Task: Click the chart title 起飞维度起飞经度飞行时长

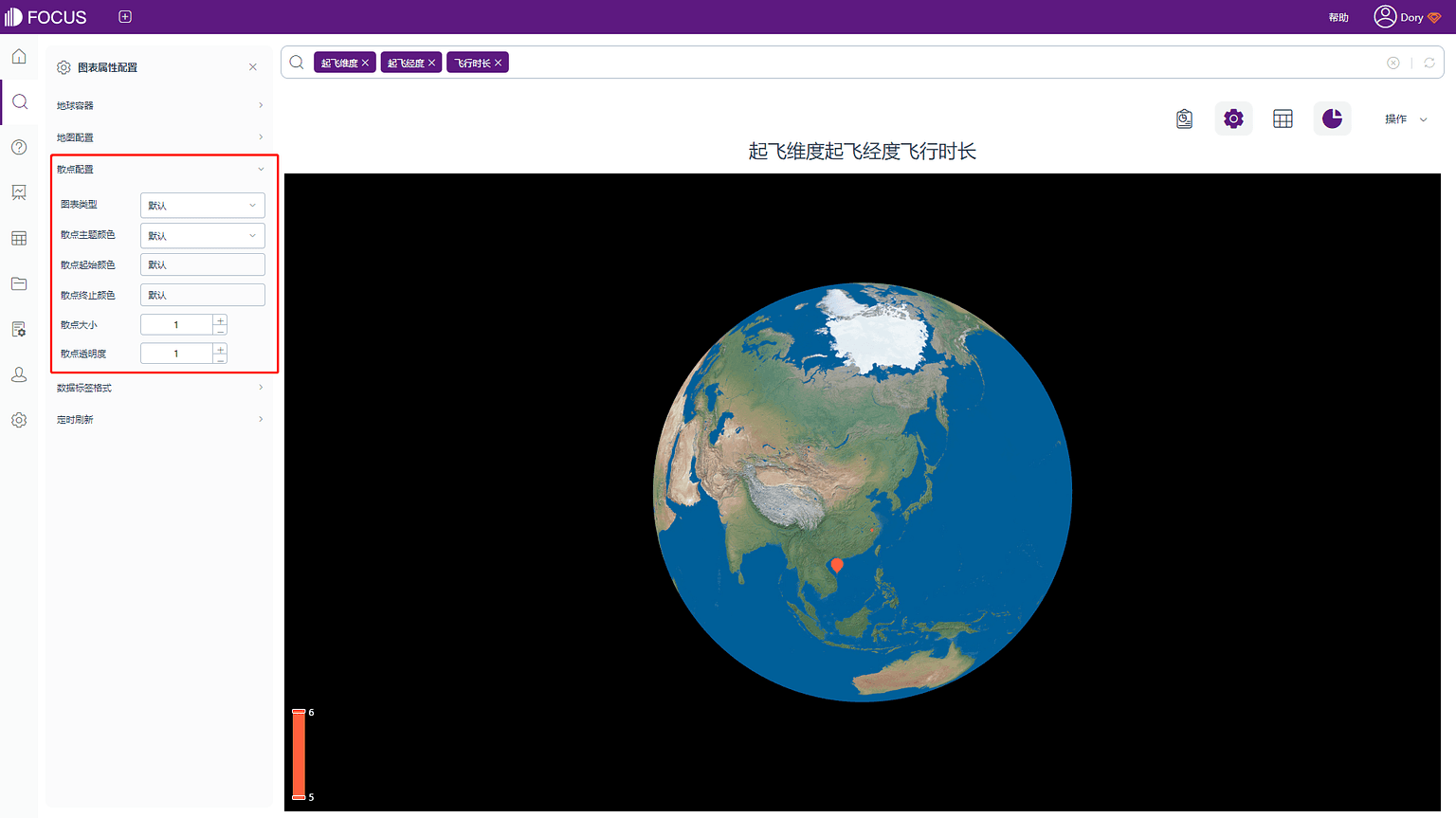Action: [863, 152]
